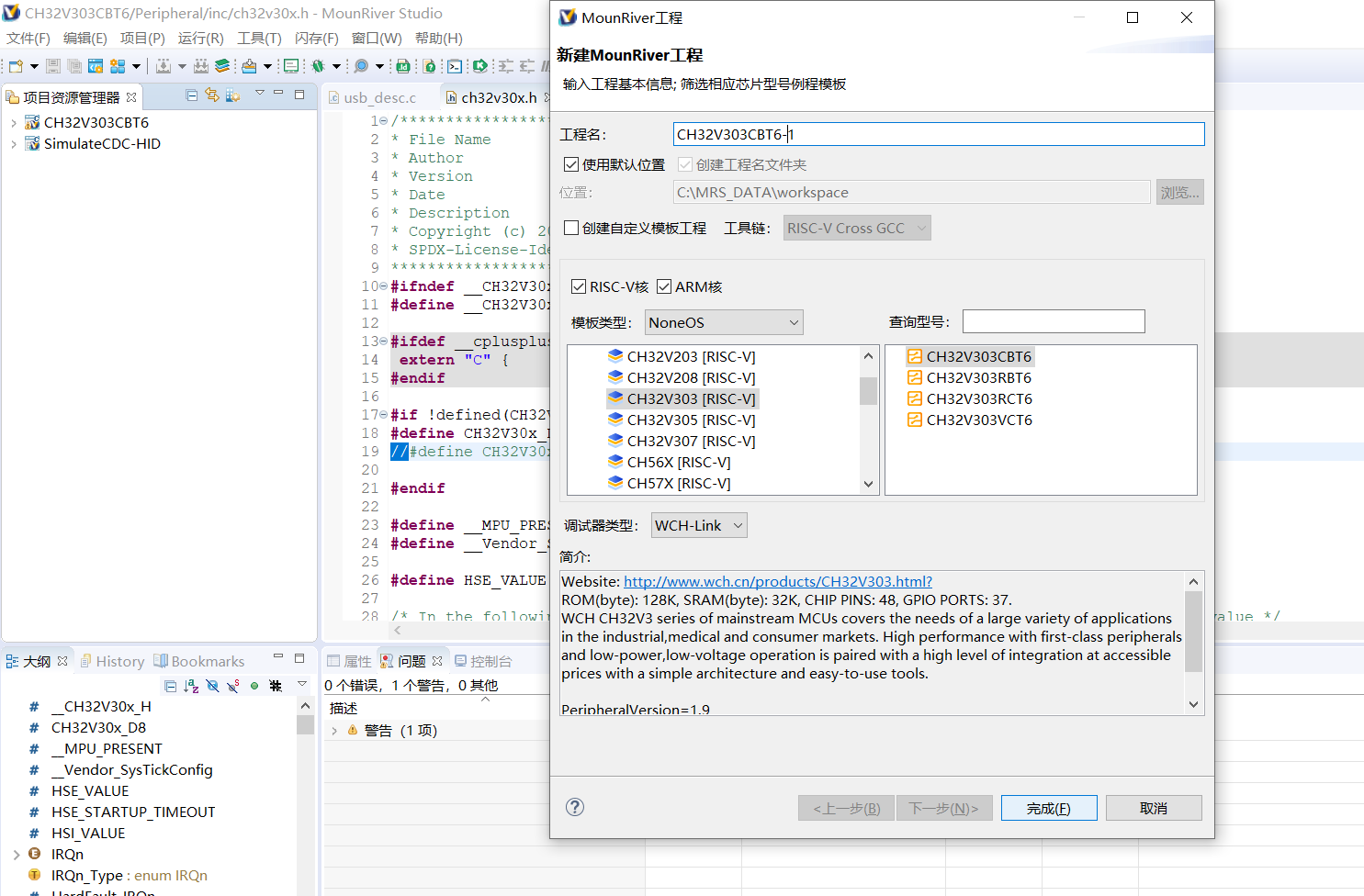Expand the 警告 (1 项) warnings group
The height and width of the screenshot is (896, 1364).
[334, 731]
